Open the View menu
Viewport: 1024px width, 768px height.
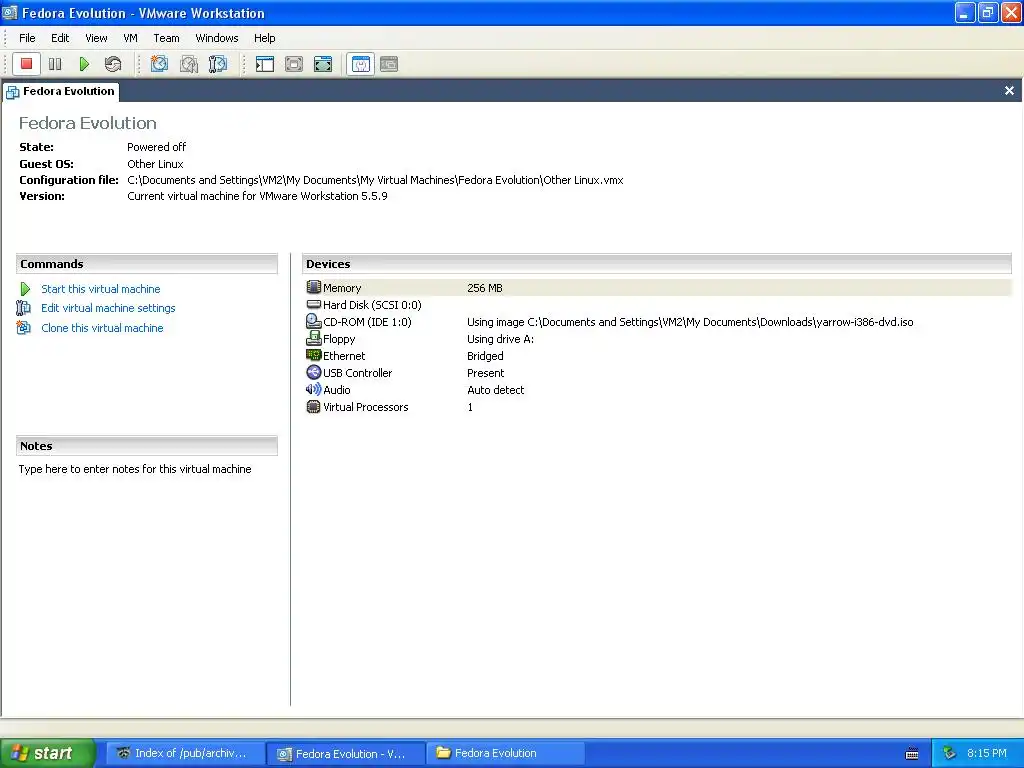96,38
